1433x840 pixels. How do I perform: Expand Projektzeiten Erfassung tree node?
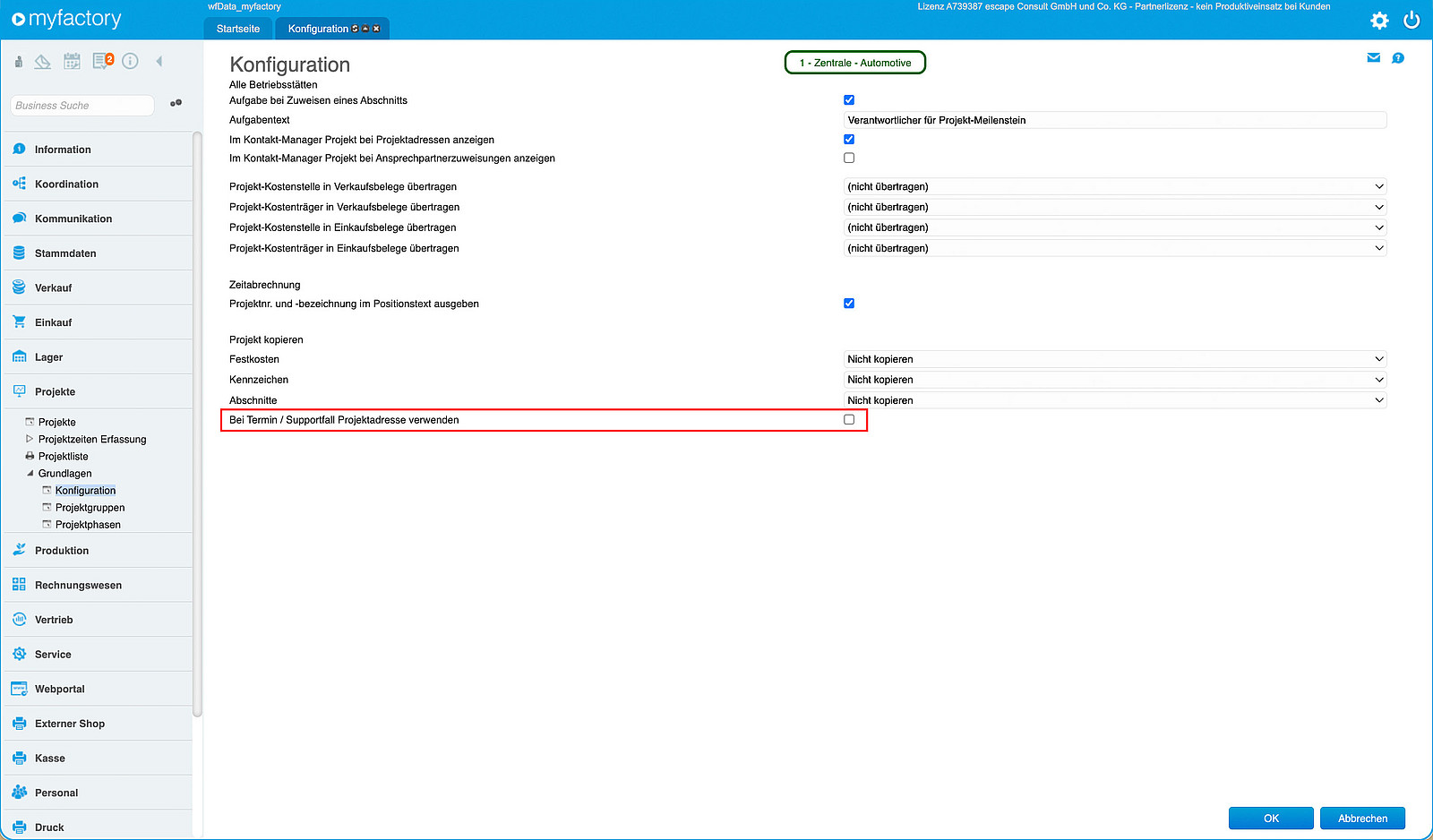tap(30, 439)
